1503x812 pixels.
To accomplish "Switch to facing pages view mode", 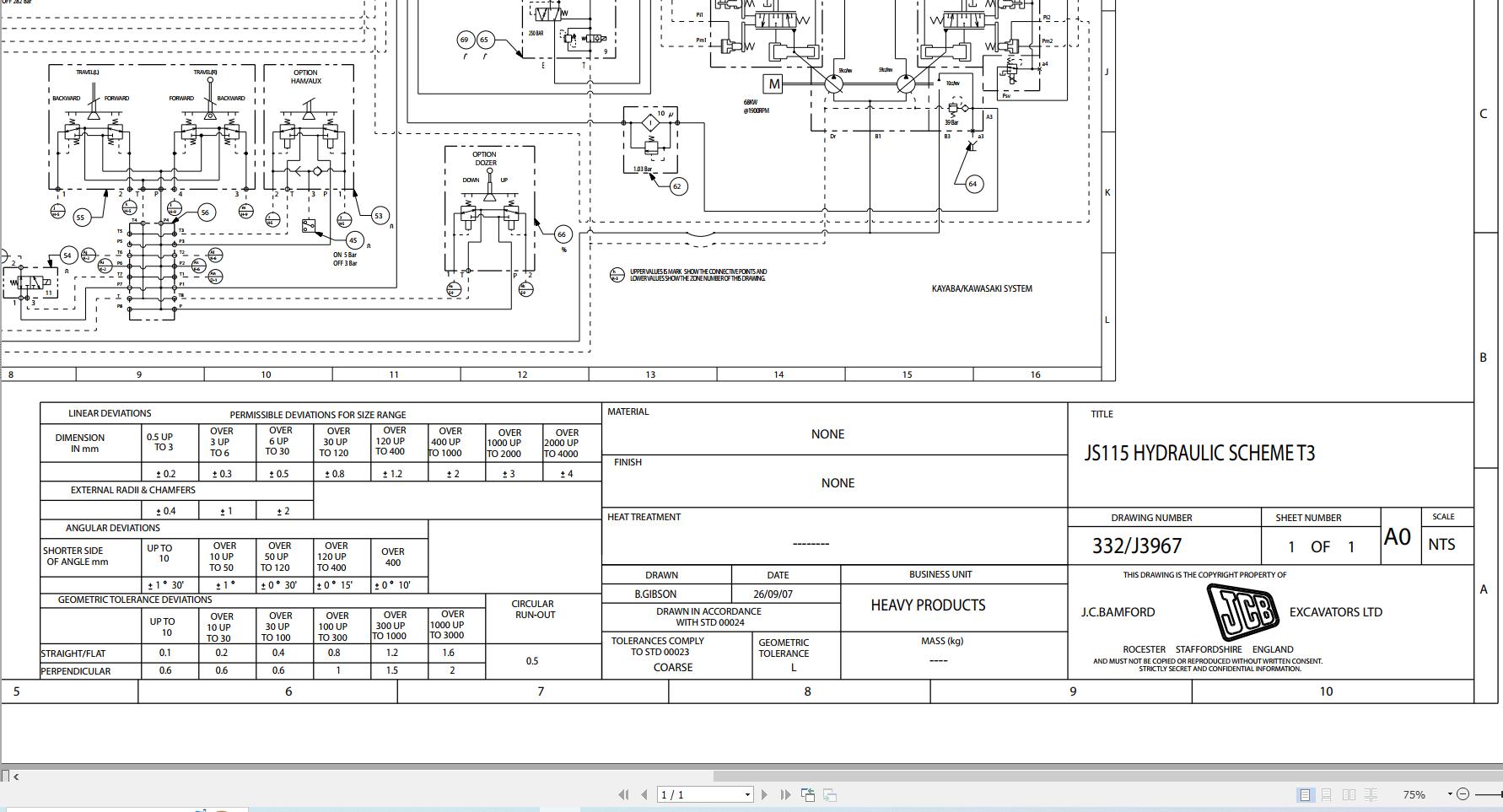I will point(1349,794).
